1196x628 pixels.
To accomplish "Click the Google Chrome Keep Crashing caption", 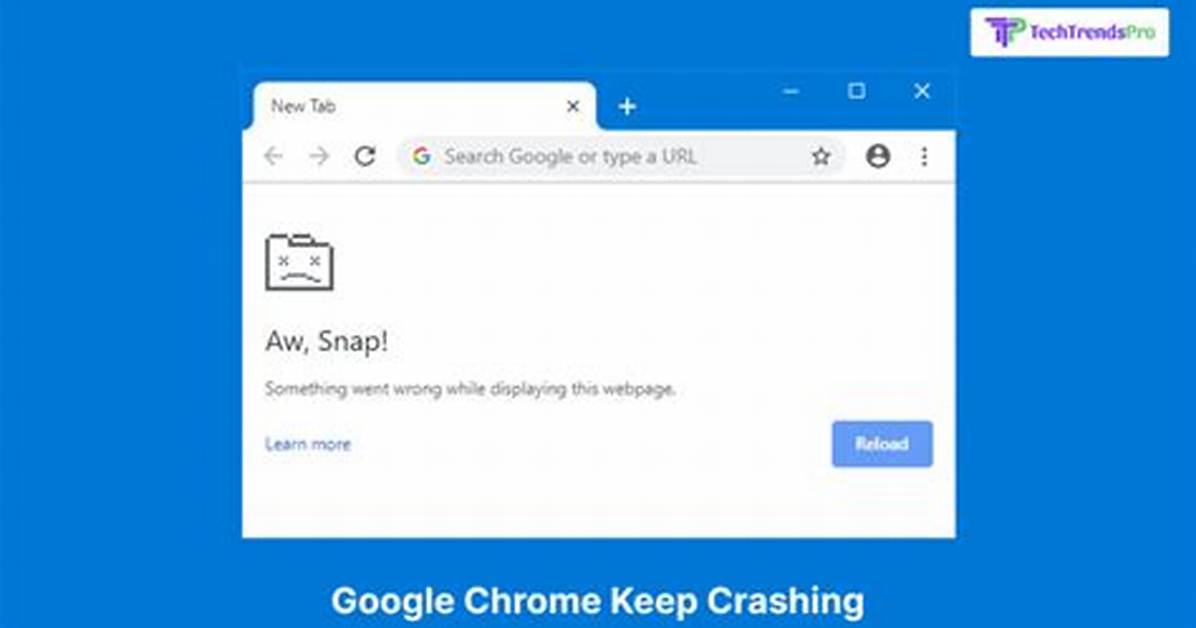I will point(598,601).
